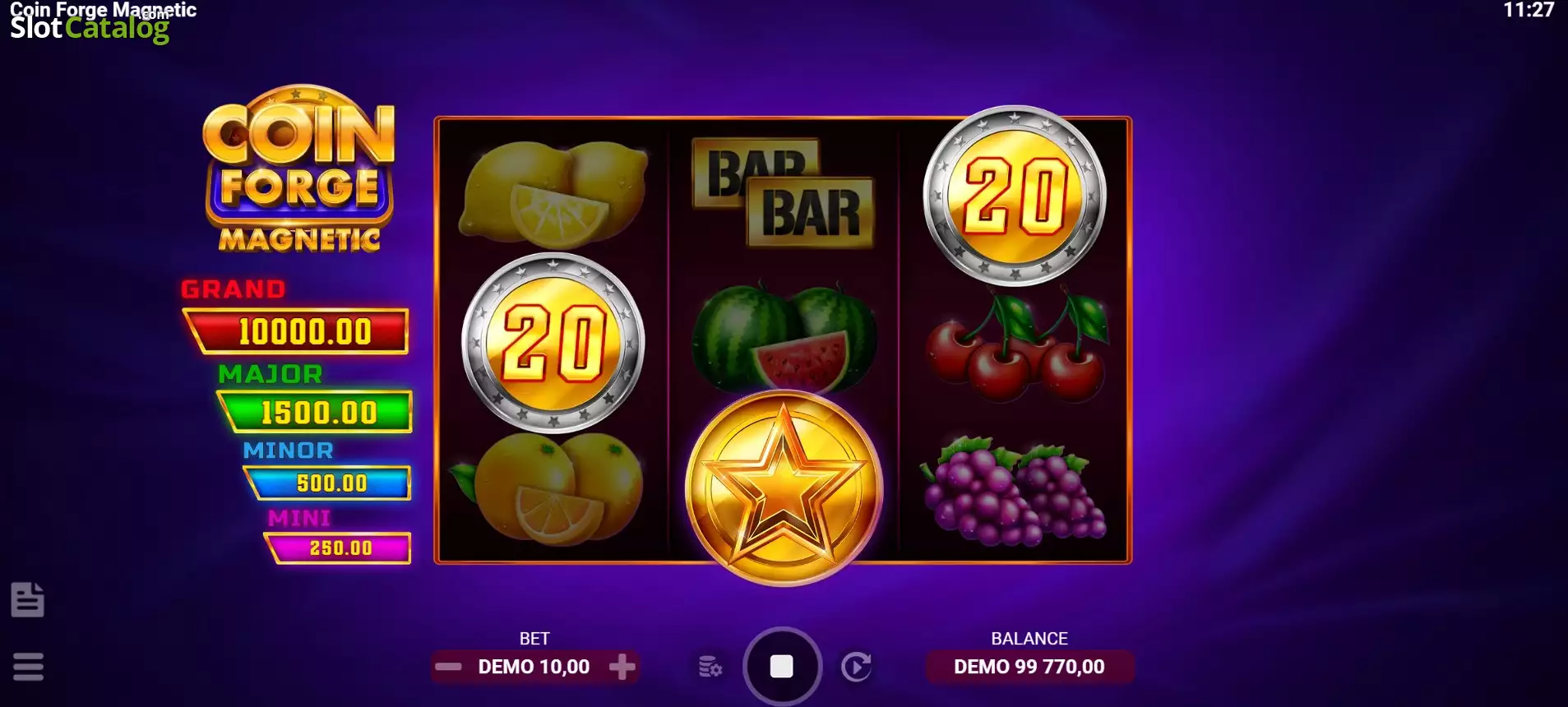Click the 20 coin on the right reel

[1015, 196]
